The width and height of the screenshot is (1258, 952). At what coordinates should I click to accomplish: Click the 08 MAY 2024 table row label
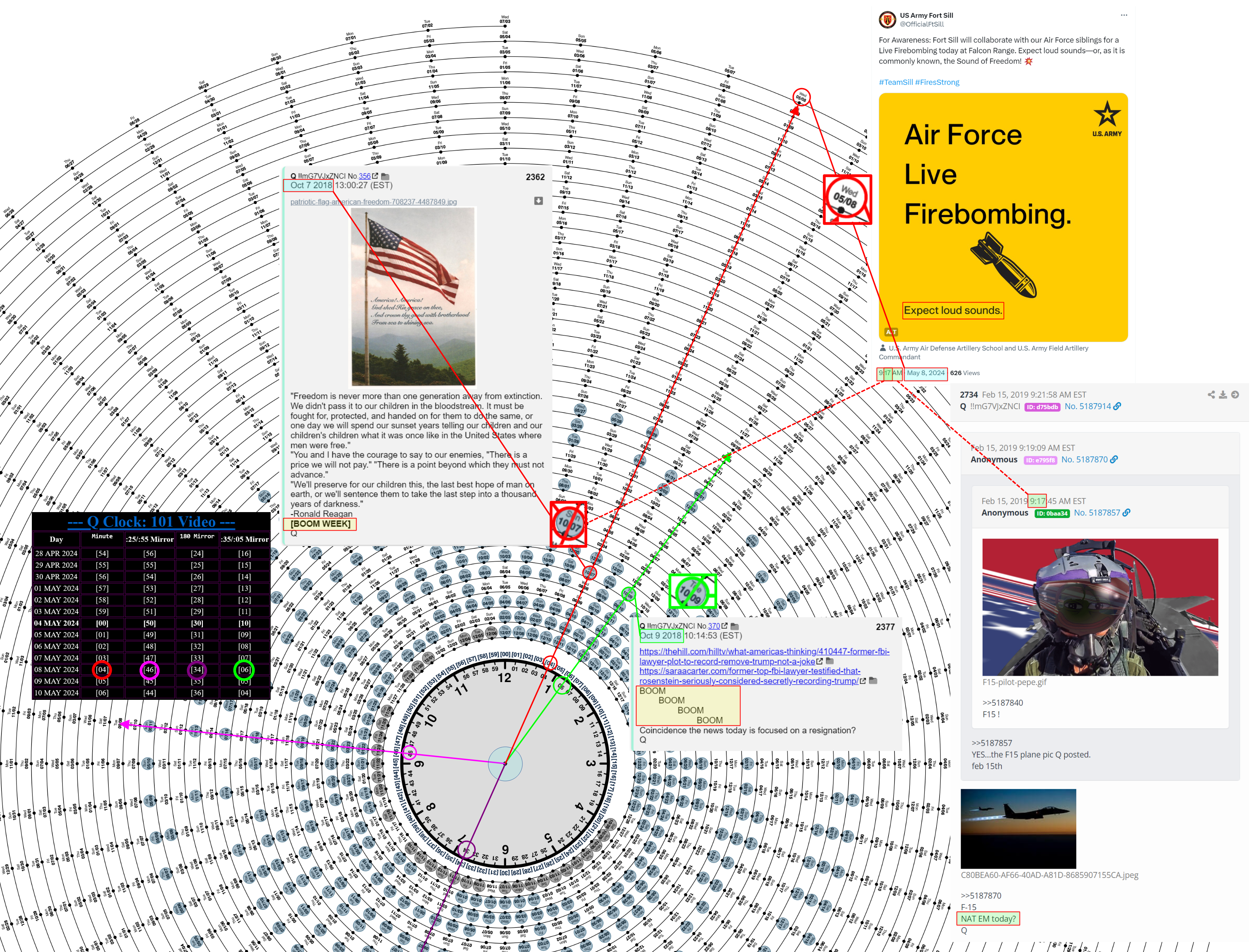click(56, 670)
